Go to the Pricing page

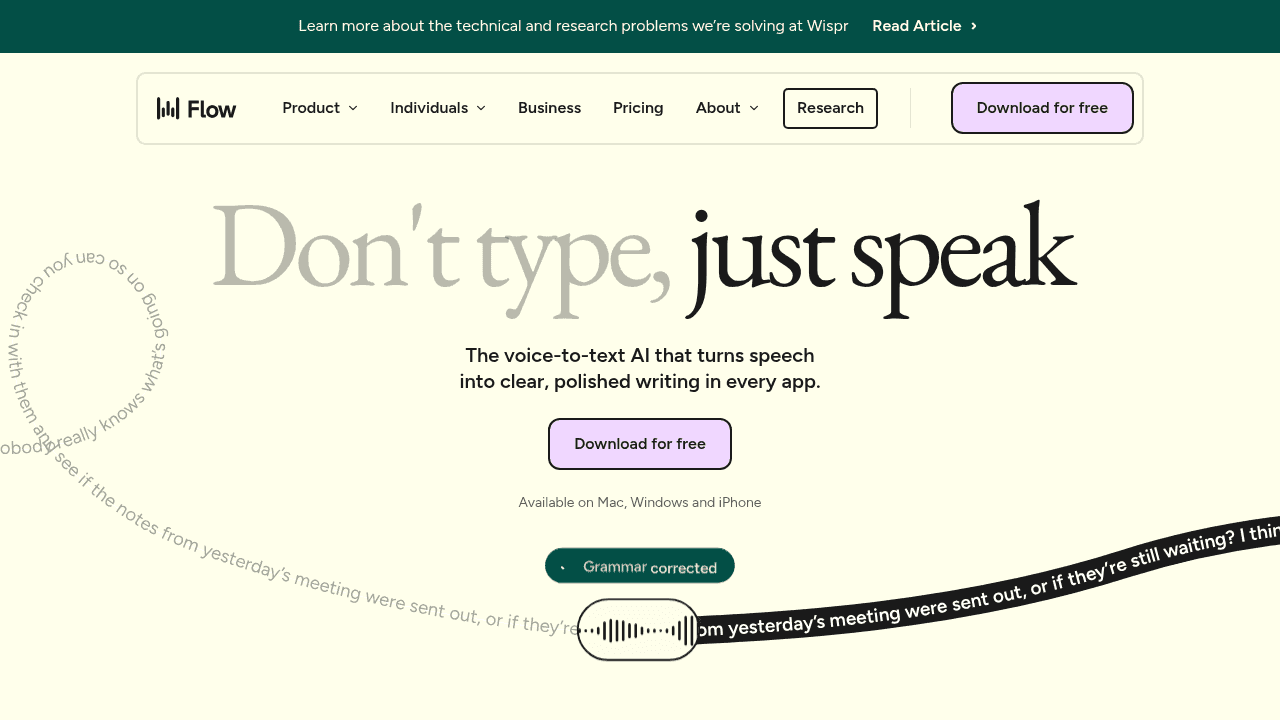[638, 108]
